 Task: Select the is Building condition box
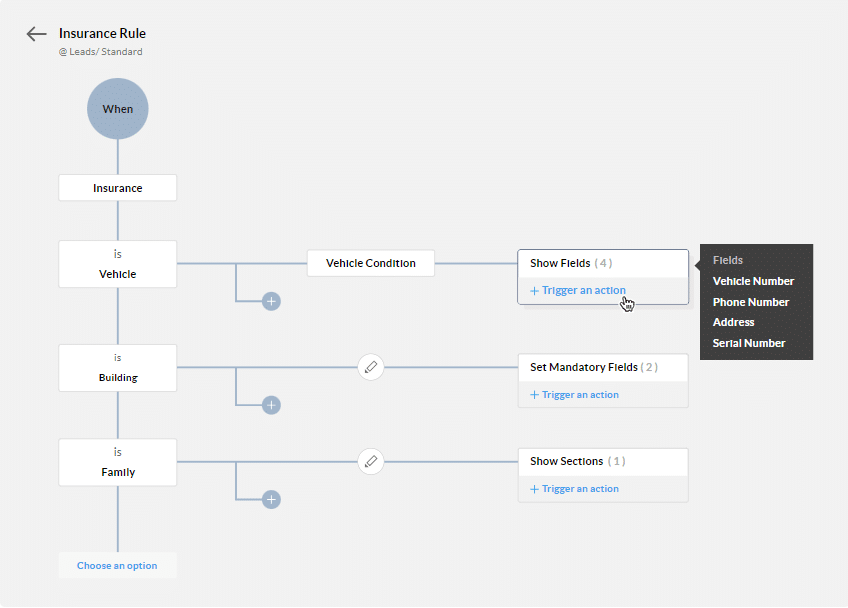pos(117,367)
